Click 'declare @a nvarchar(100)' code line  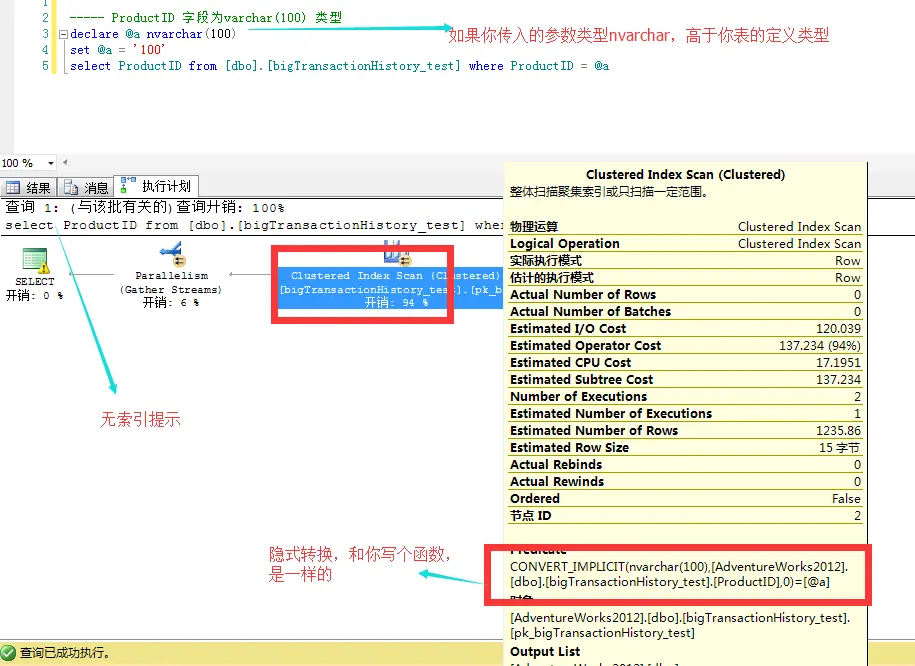(x=153, y=34)
